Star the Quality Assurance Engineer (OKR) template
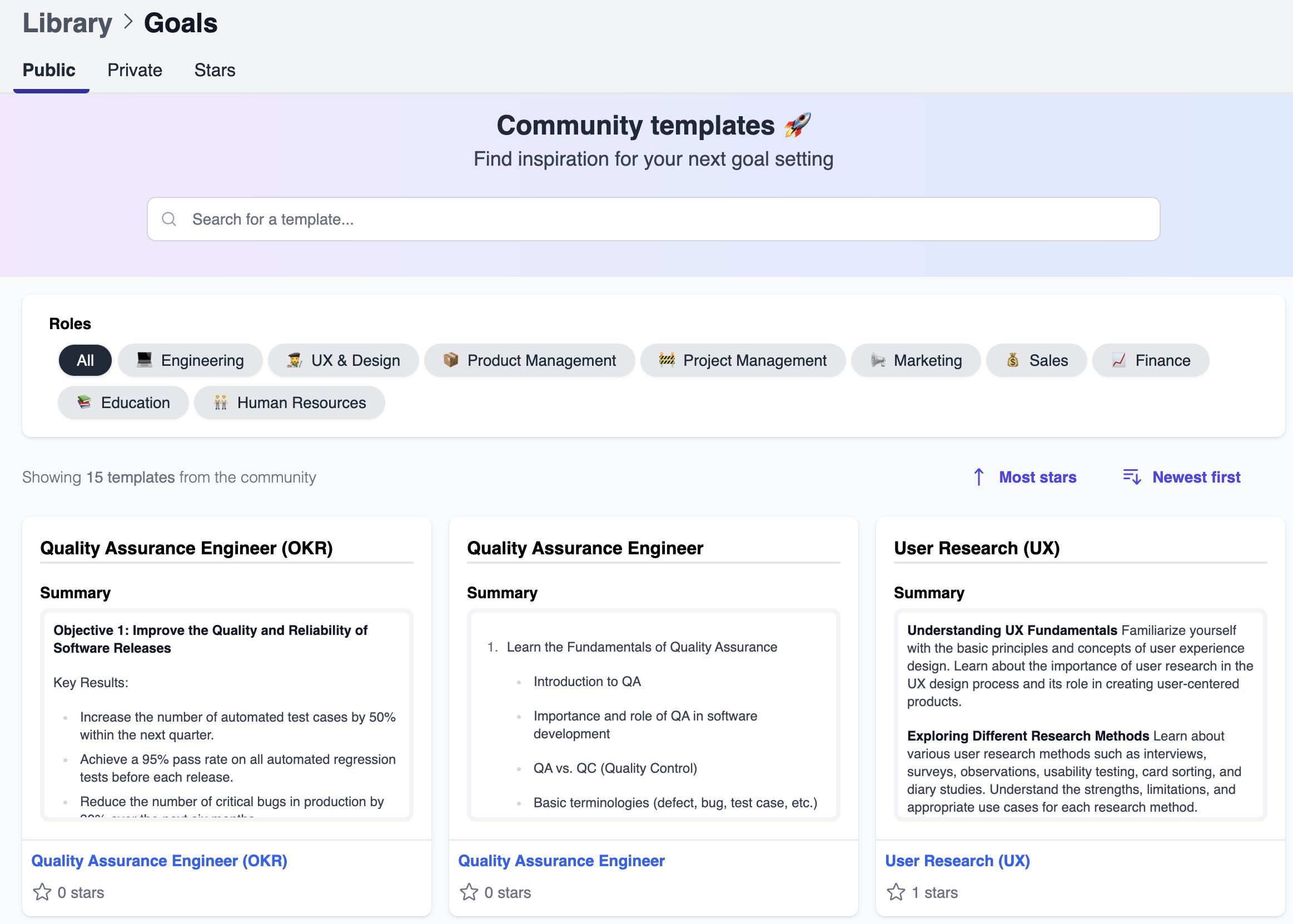 [x=42, y=892]
